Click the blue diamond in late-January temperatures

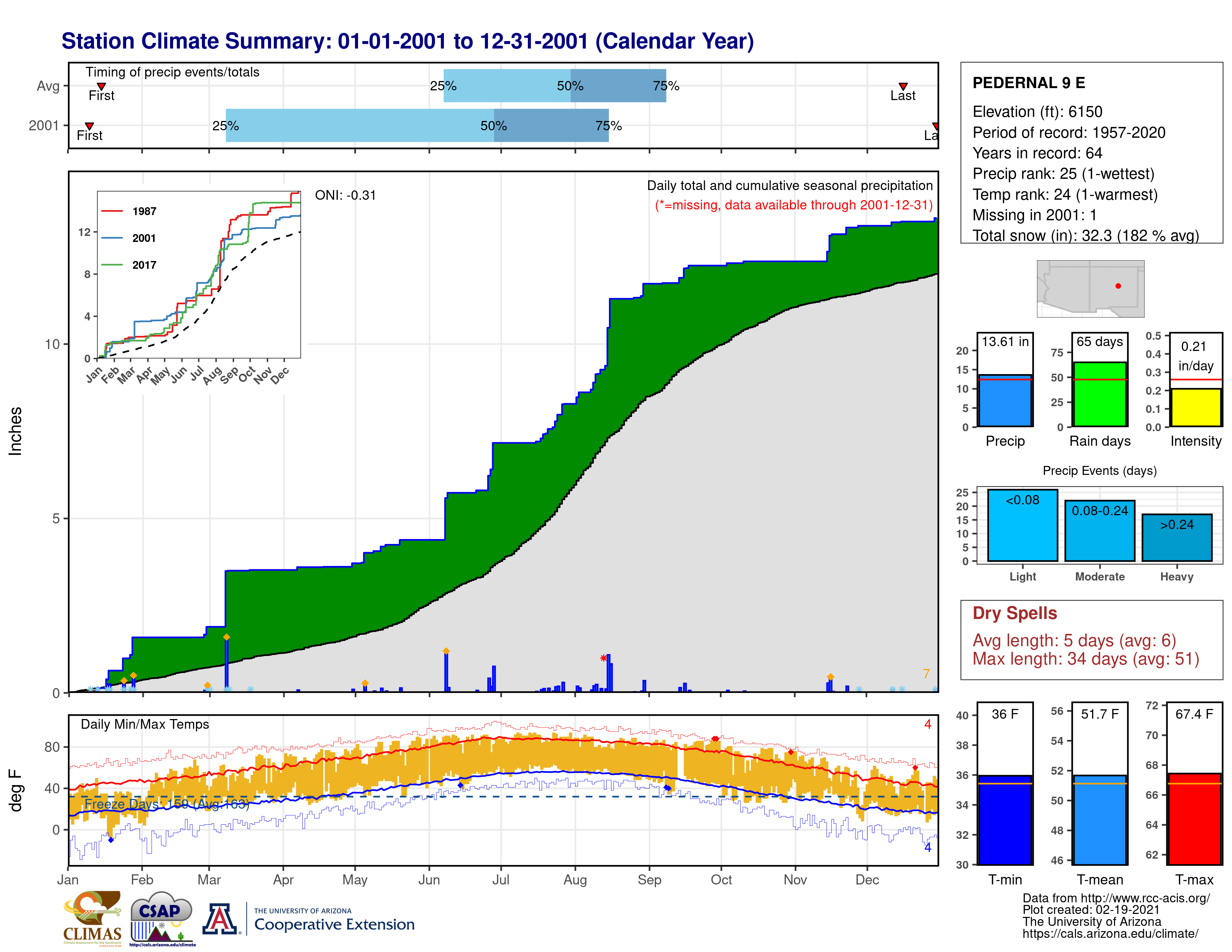pos(111,840)
